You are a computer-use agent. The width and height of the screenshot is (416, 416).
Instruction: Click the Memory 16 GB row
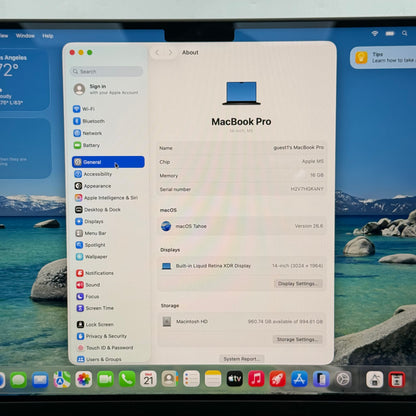tap(241, 175)
